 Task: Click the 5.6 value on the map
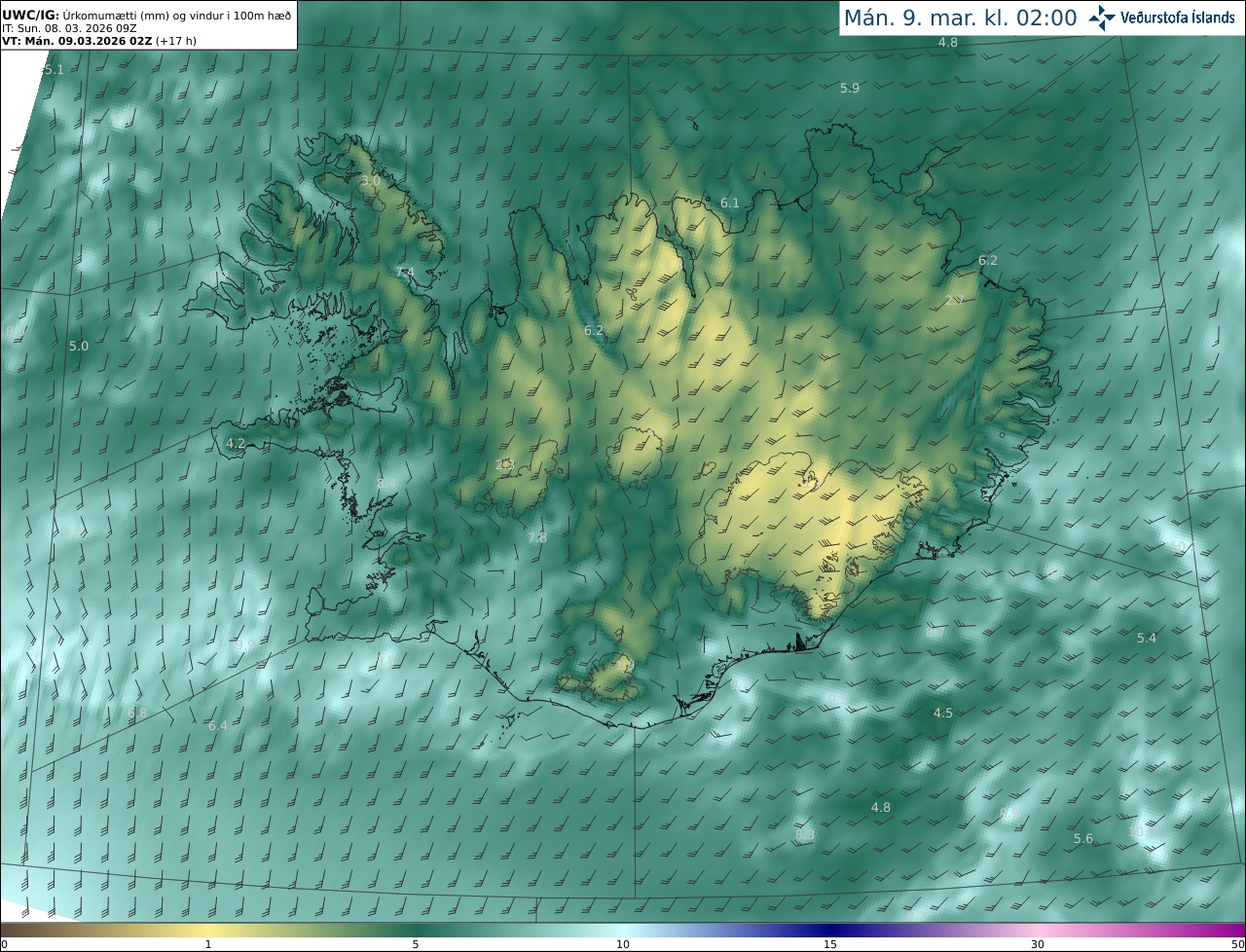pos(1083,838)
